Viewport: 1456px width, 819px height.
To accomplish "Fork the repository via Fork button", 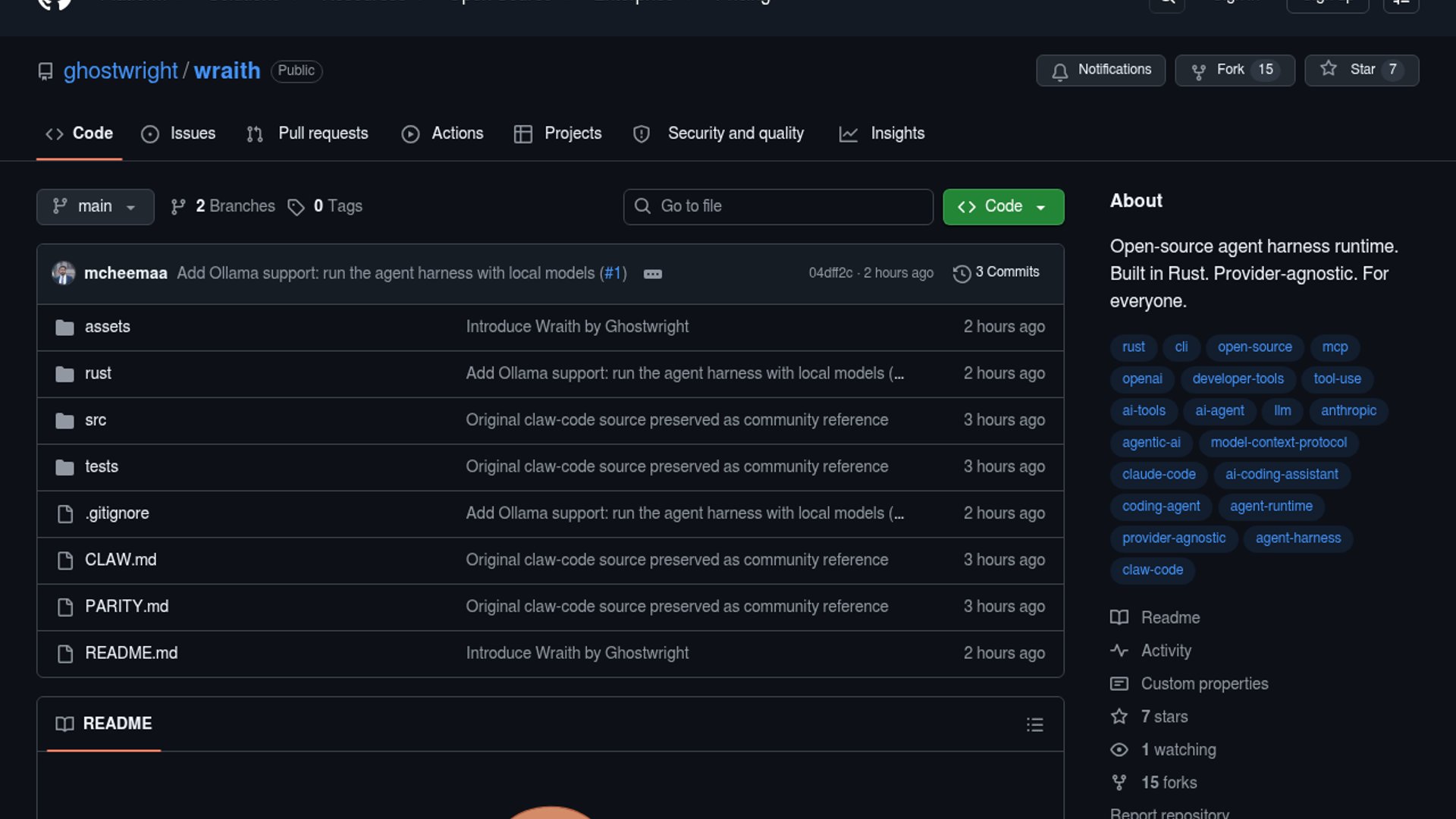I will click(1234, 70).
